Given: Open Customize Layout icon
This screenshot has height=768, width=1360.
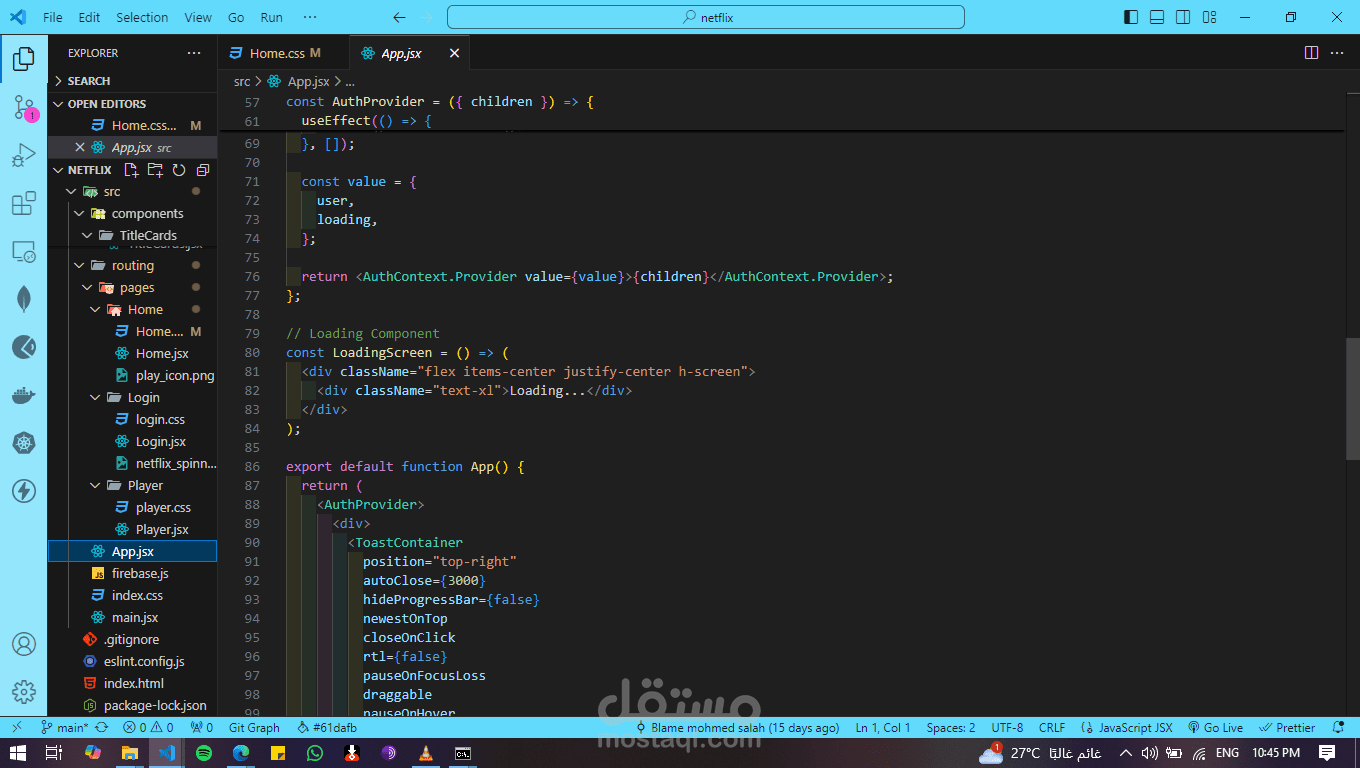Looking at the screenshot, I should click(x=1209, y=17).
